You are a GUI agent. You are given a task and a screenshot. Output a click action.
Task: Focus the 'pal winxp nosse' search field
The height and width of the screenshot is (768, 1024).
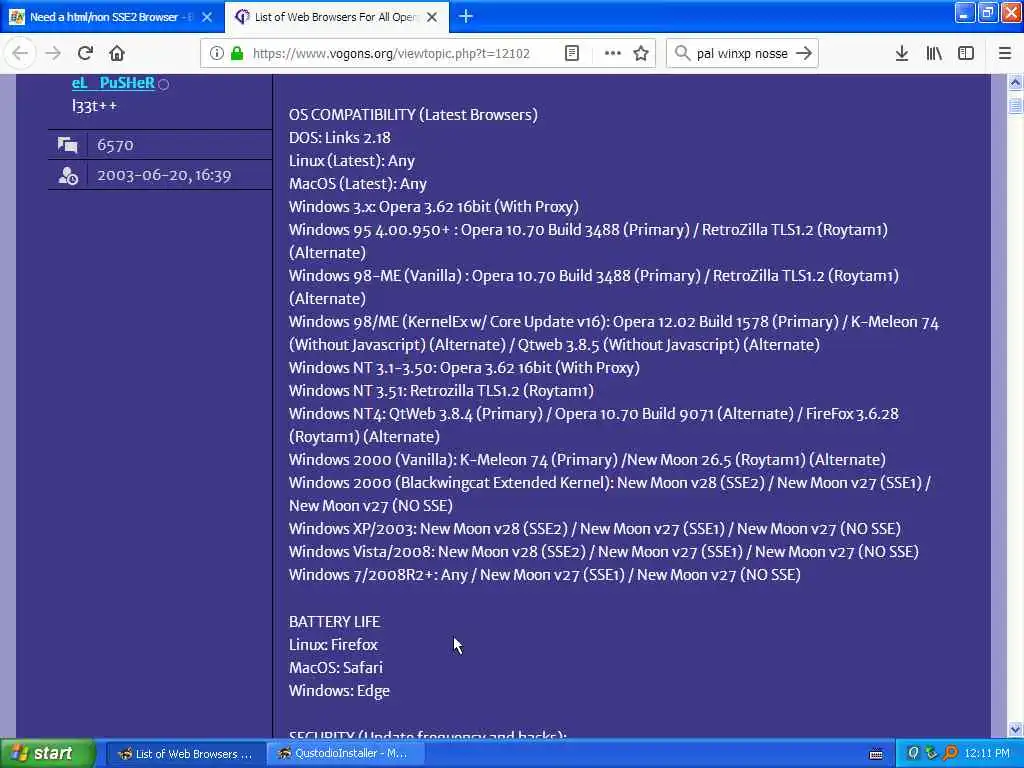pyautogui.click(x=742, y=54)
